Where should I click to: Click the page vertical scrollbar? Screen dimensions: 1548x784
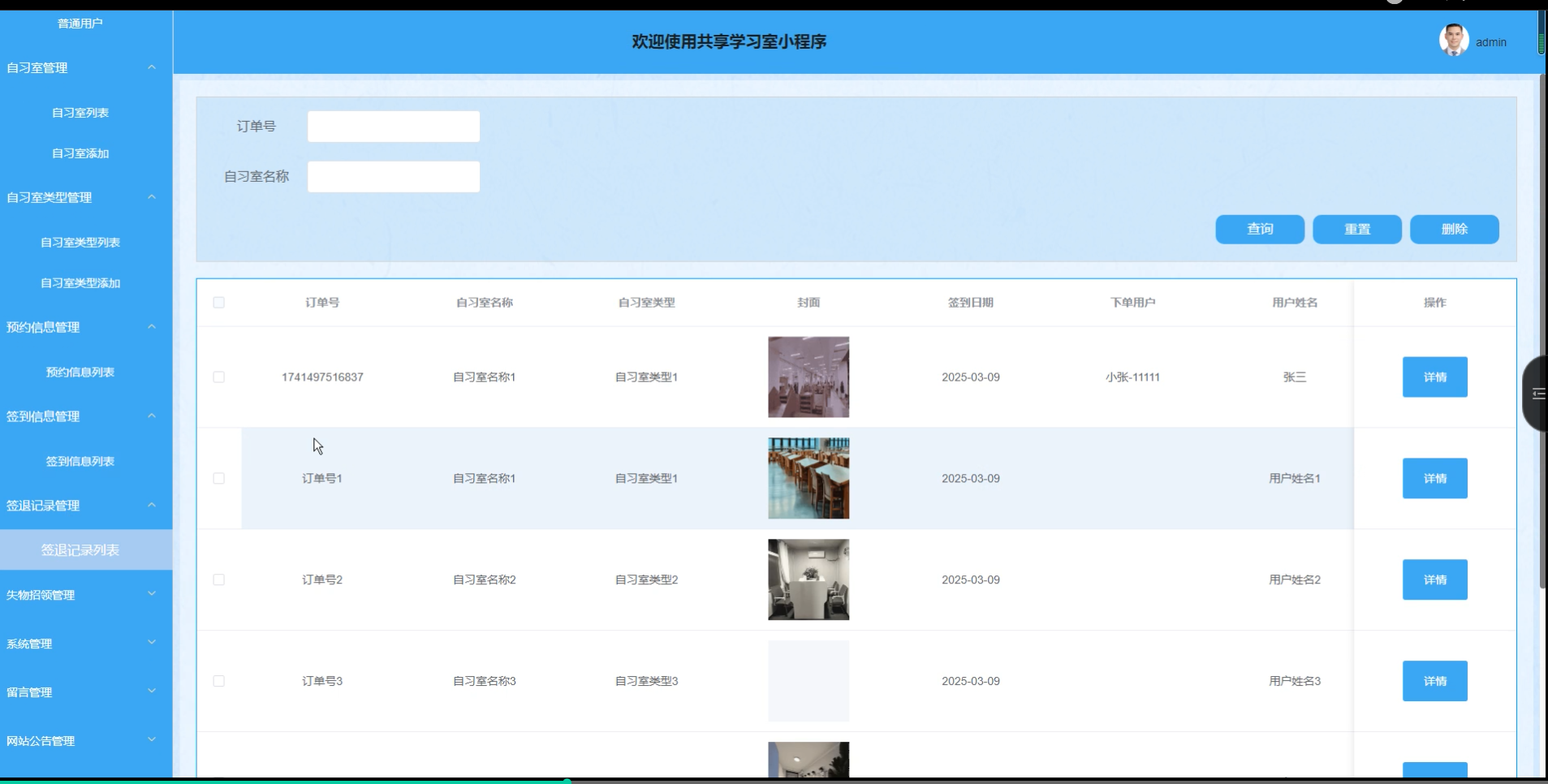(x=1542, y=331)
